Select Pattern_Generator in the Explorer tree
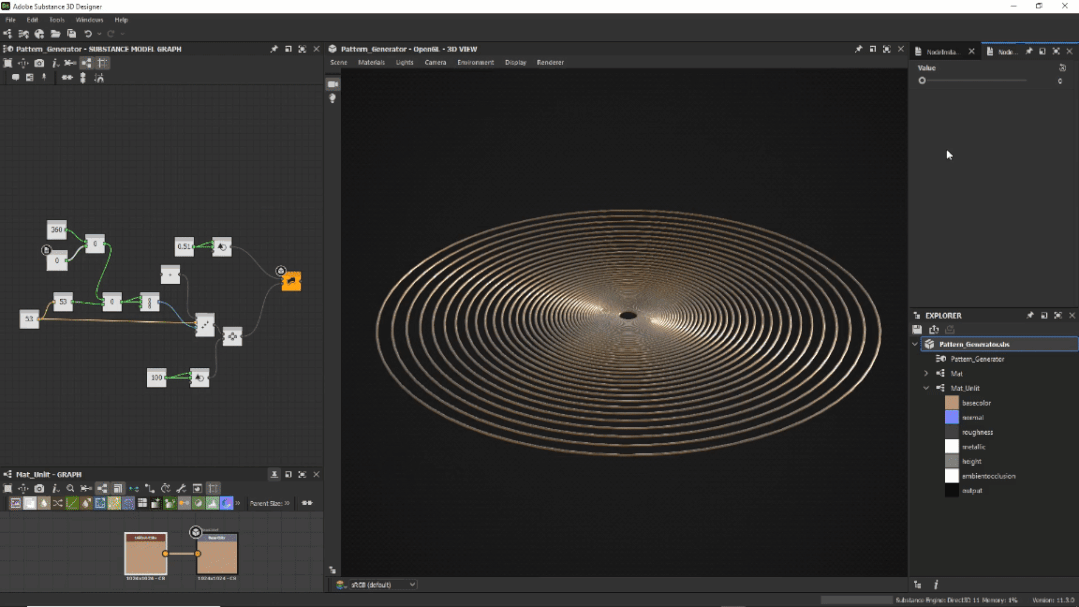1079x607 pixels. click(975, 359)
